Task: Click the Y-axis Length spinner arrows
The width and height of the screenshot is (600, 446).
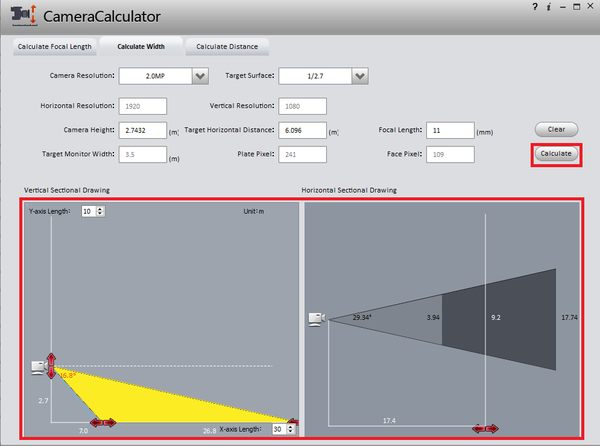Action: click(x=100, y=211)
